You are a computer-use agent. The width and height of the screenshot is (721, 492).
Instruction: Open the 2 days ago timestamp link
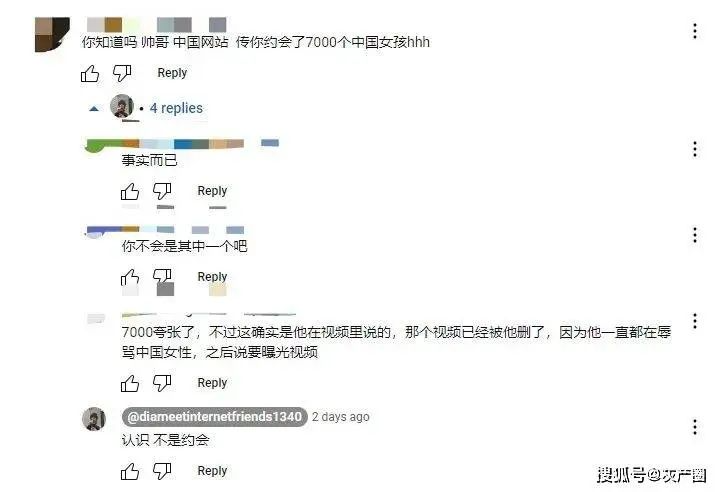point(340,417)
